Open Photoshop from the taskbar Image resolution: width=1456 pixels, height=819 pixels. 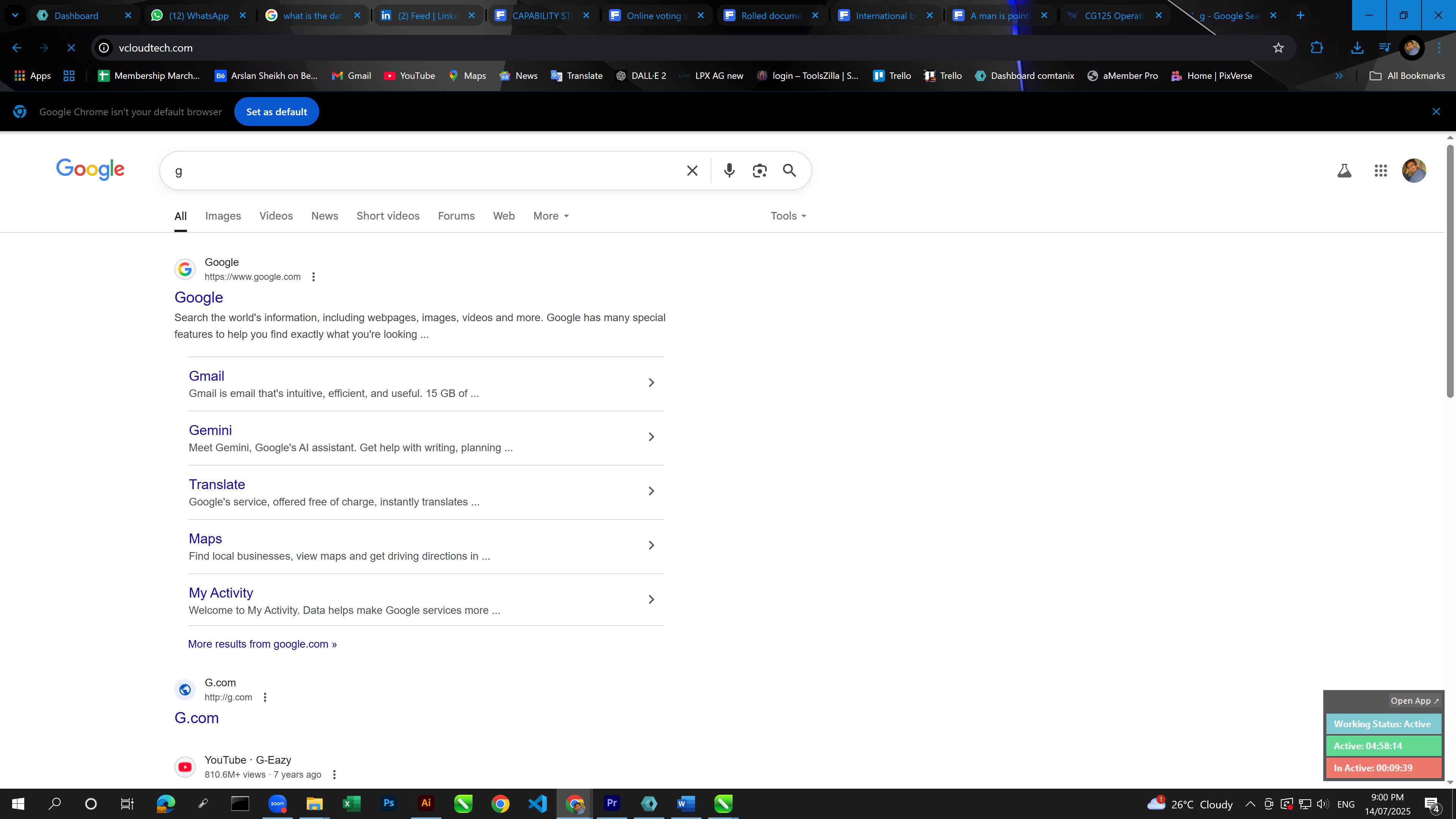tap(388, 803)
